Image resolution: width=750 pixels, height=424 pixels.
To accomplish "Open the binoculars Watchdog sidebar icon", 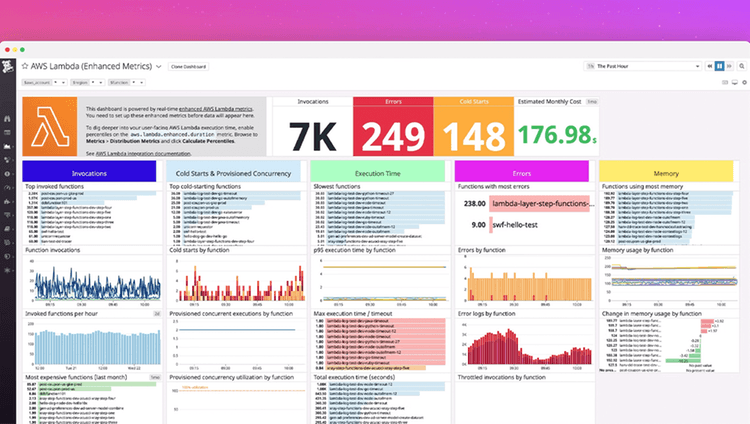I will 7,118.
